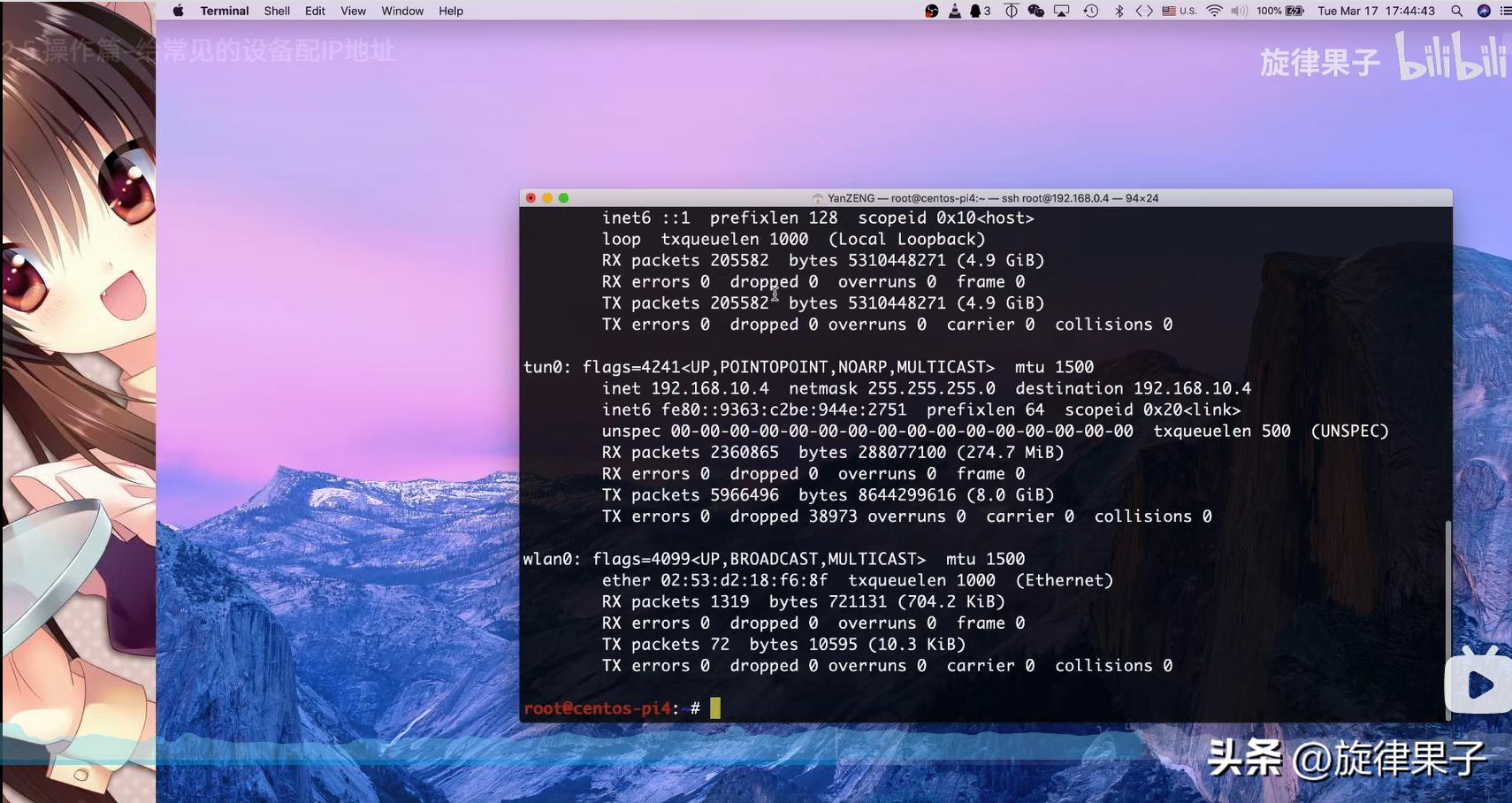
Task: Open Spotlight search magnifier
Action: (x=1456, y=11)
